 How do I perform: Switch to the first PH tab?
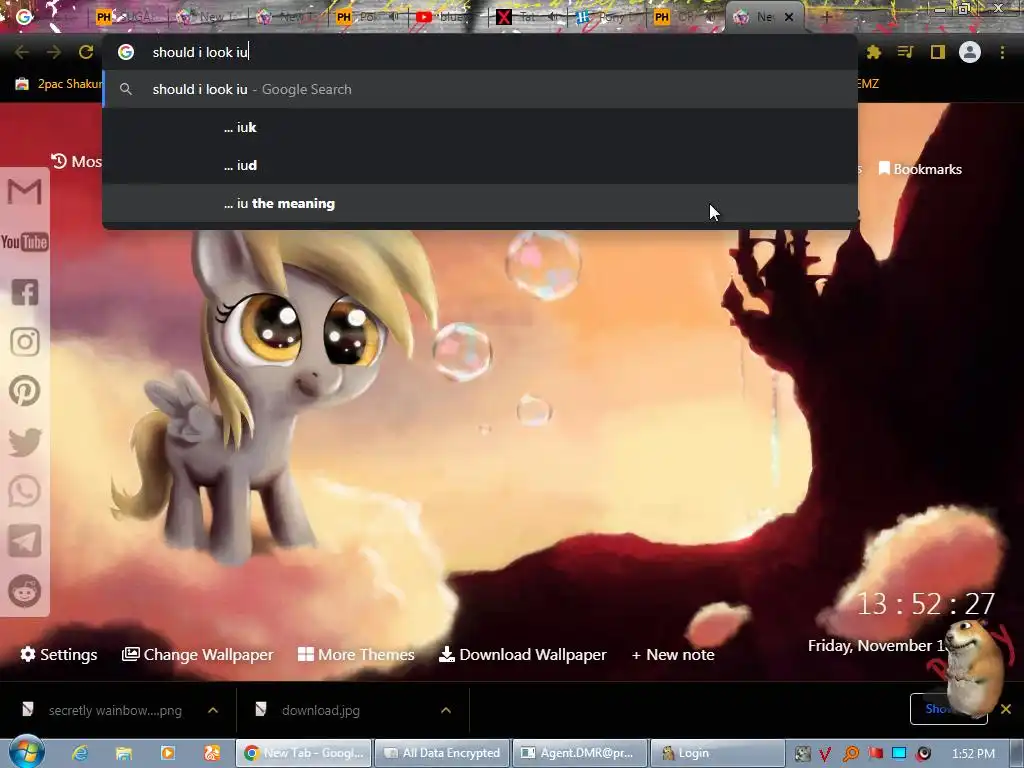coord(128,17)
